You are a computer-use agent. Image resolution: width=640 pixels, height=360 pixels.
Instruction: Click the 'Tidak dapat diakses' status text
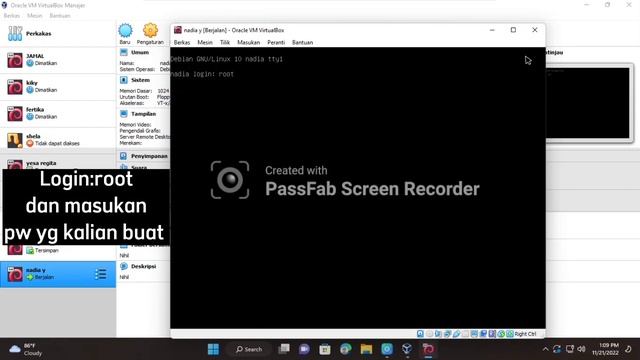pyautogui.click(x=57, y=143)
